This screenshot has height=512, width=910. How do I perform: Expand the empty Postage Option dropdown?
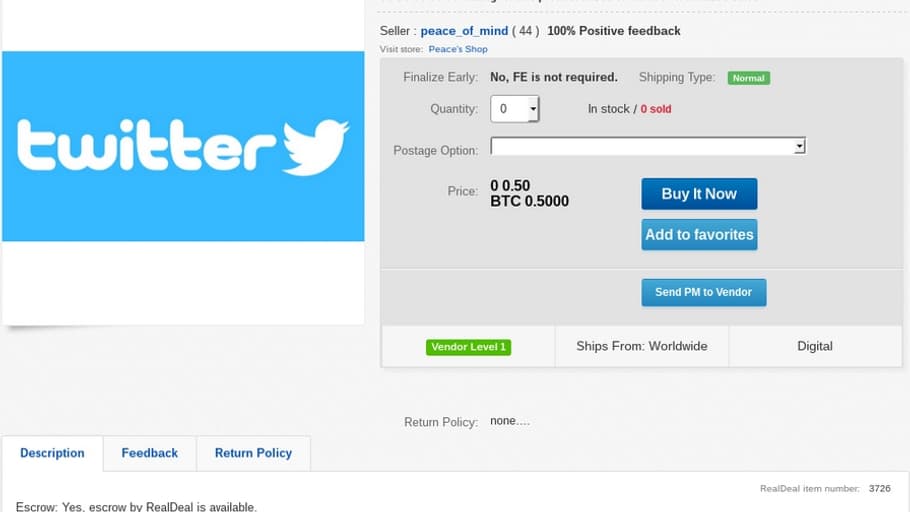pos(648,146)
